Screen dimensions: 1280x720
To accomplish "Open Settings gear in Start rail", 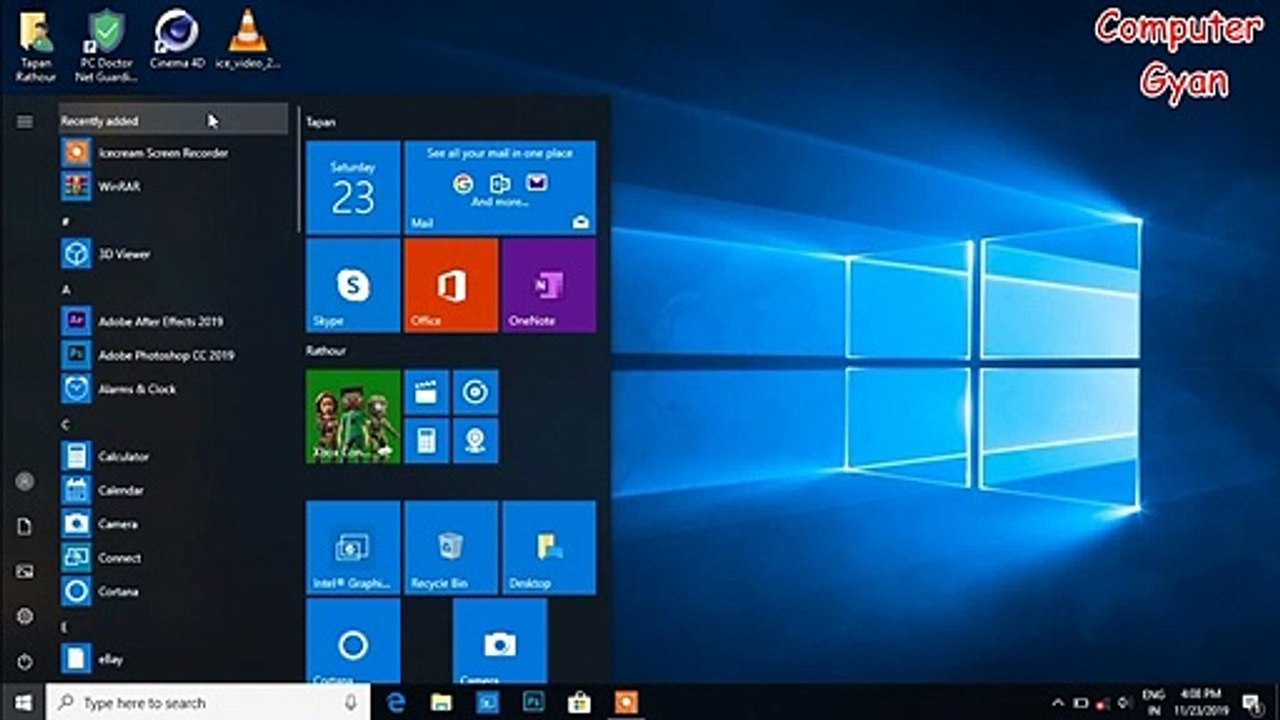I will (x=25, y=616).
